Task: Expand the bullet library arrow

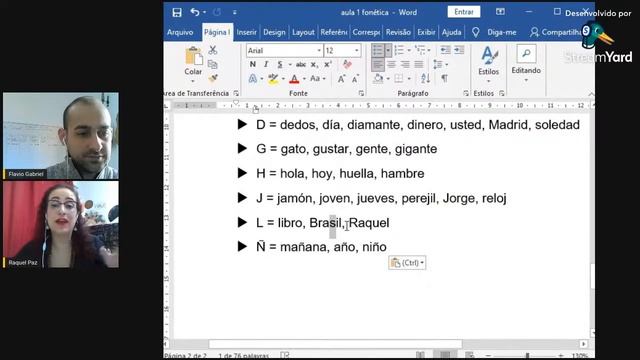Action: [x=388, y=50]
